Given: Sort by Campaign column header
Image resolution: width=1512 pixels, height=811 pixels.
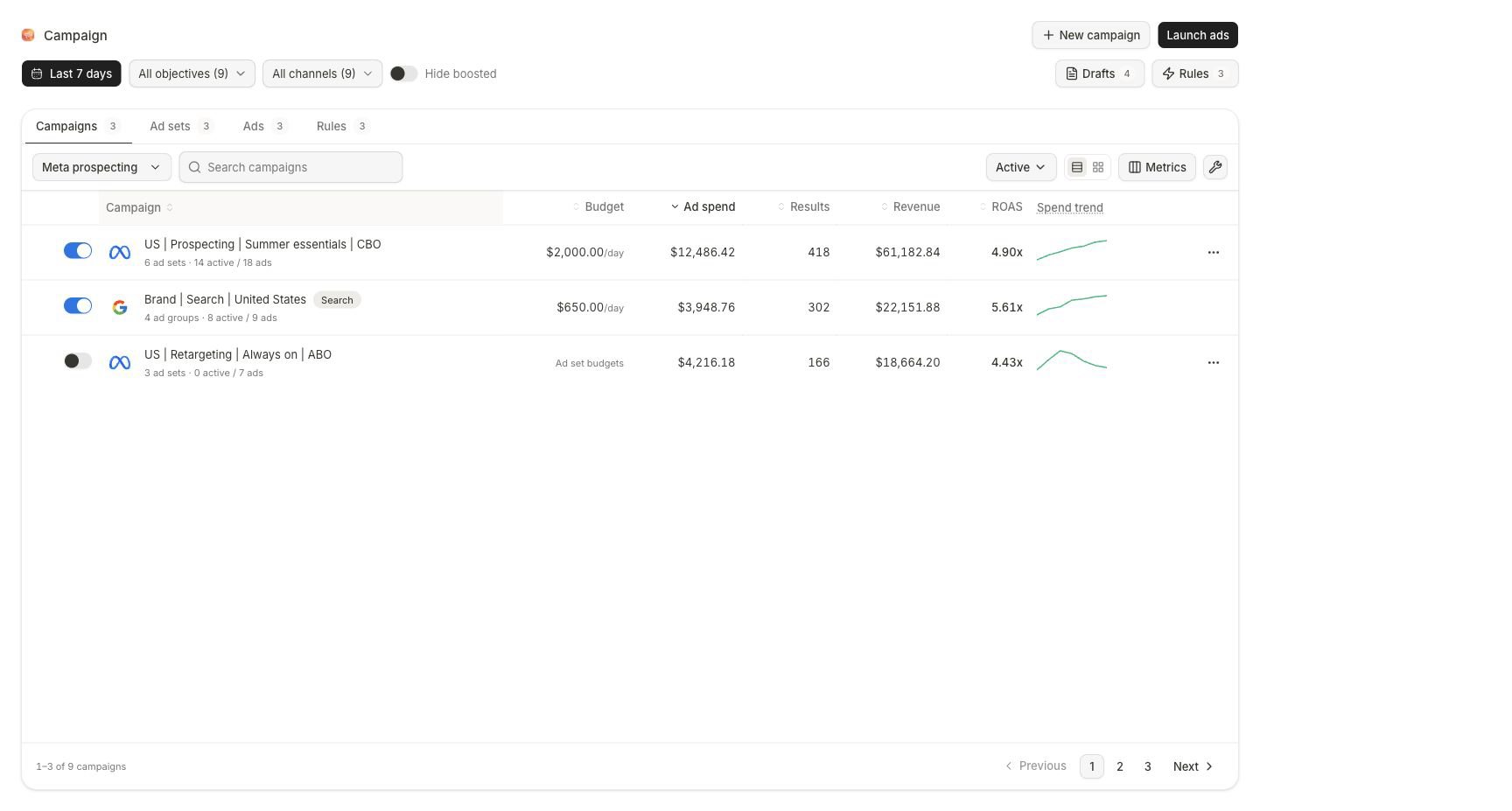Looking at the screenshot, I should coord(139,207).
